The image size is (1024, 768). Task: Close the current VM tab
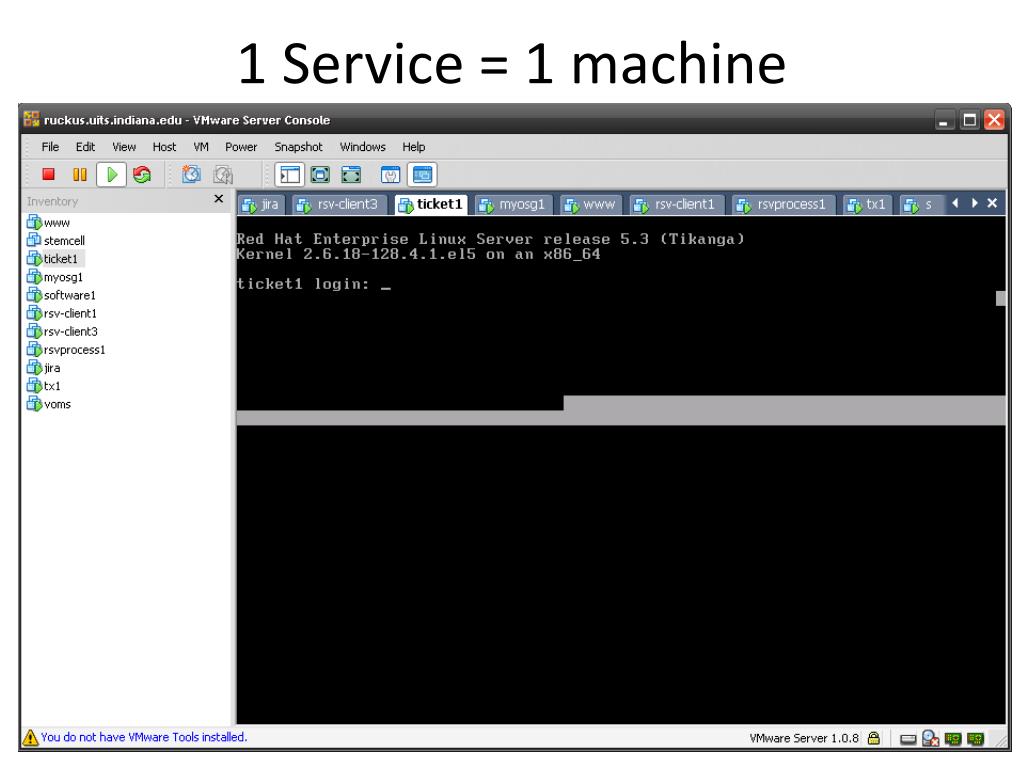click(992, 203)
